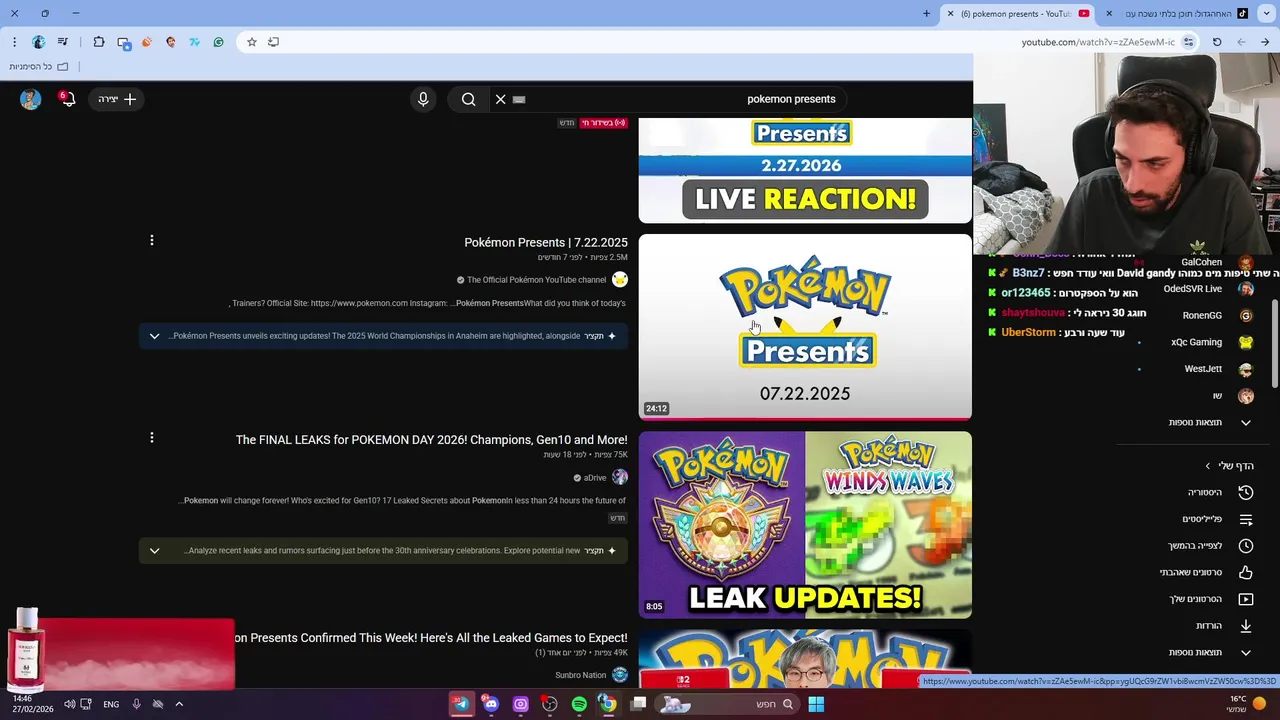This screenshot has height=720, width=1280.
Task: Open site information icon in address bar
Action: pos(1188,42)
